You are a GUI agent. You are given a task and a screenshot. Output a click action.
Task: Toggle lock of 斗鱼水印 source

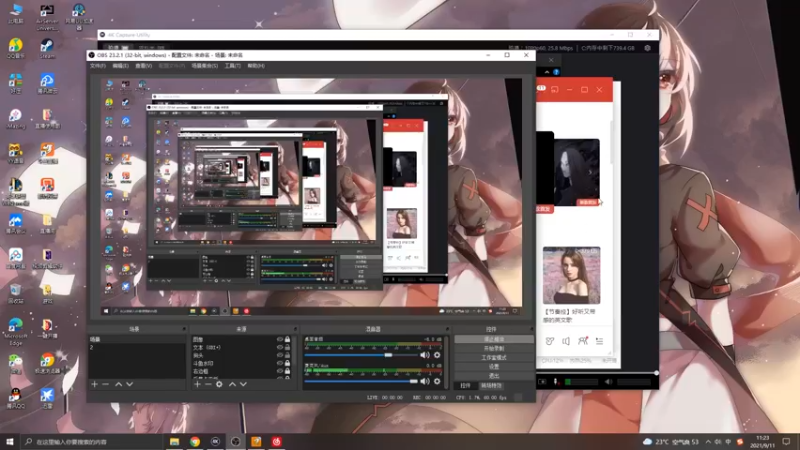point(287,363)
